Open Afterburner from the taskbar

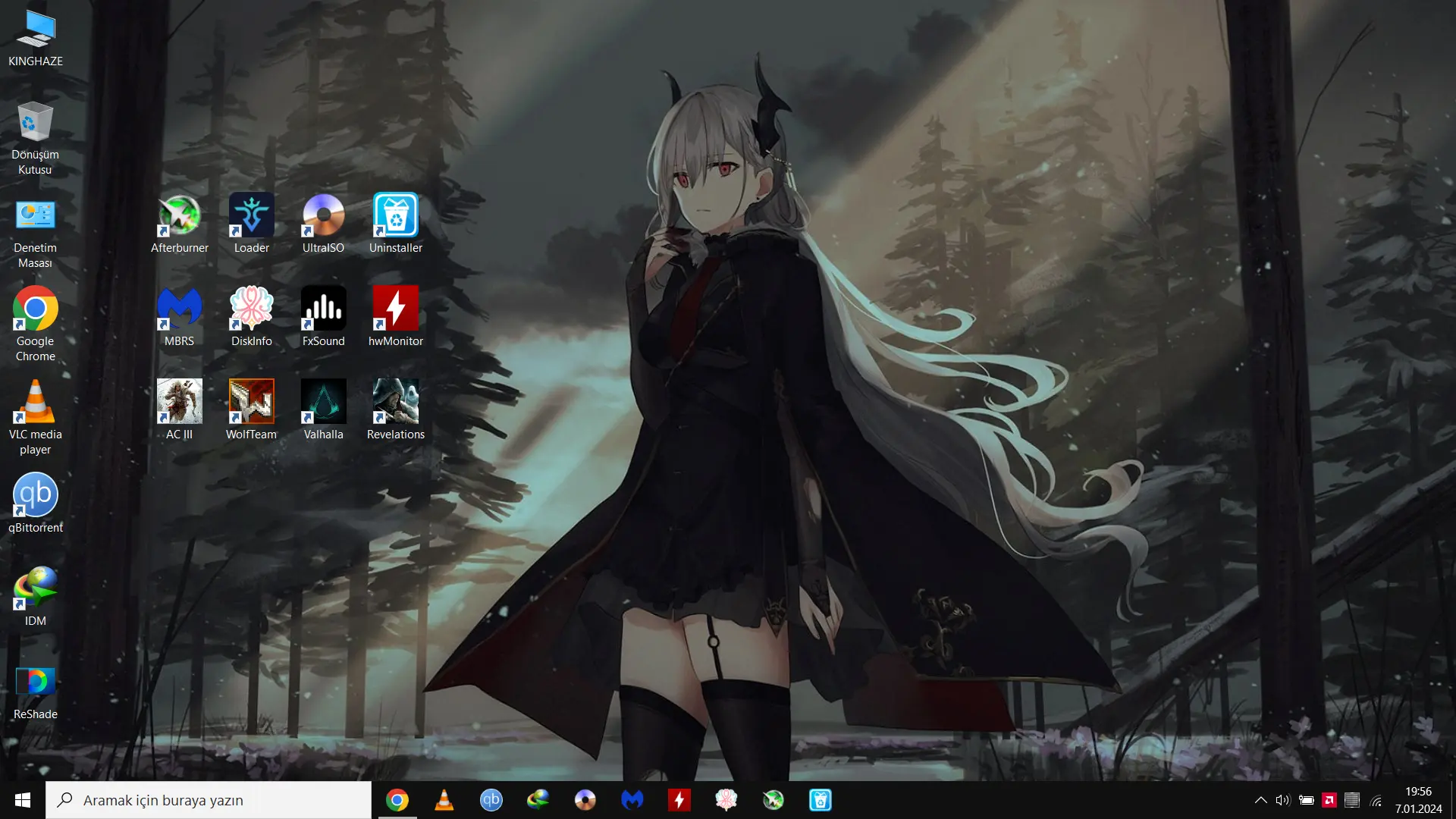[x=773, y=800]
